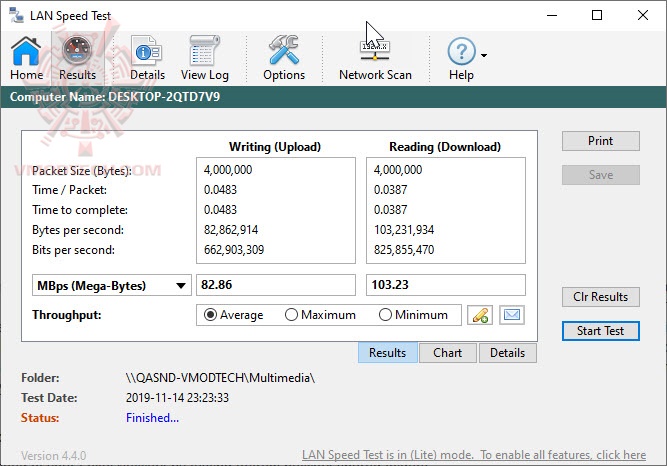Open Options wrench and hammer icon
Screen dimensions: 667x466
tap(284, 58)
